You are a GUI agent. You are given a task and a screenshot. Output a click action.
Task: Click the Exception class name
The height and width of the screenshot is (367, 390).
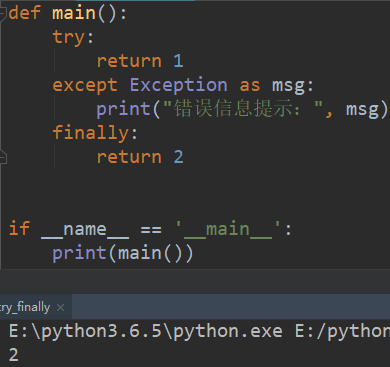pos(179,85)
